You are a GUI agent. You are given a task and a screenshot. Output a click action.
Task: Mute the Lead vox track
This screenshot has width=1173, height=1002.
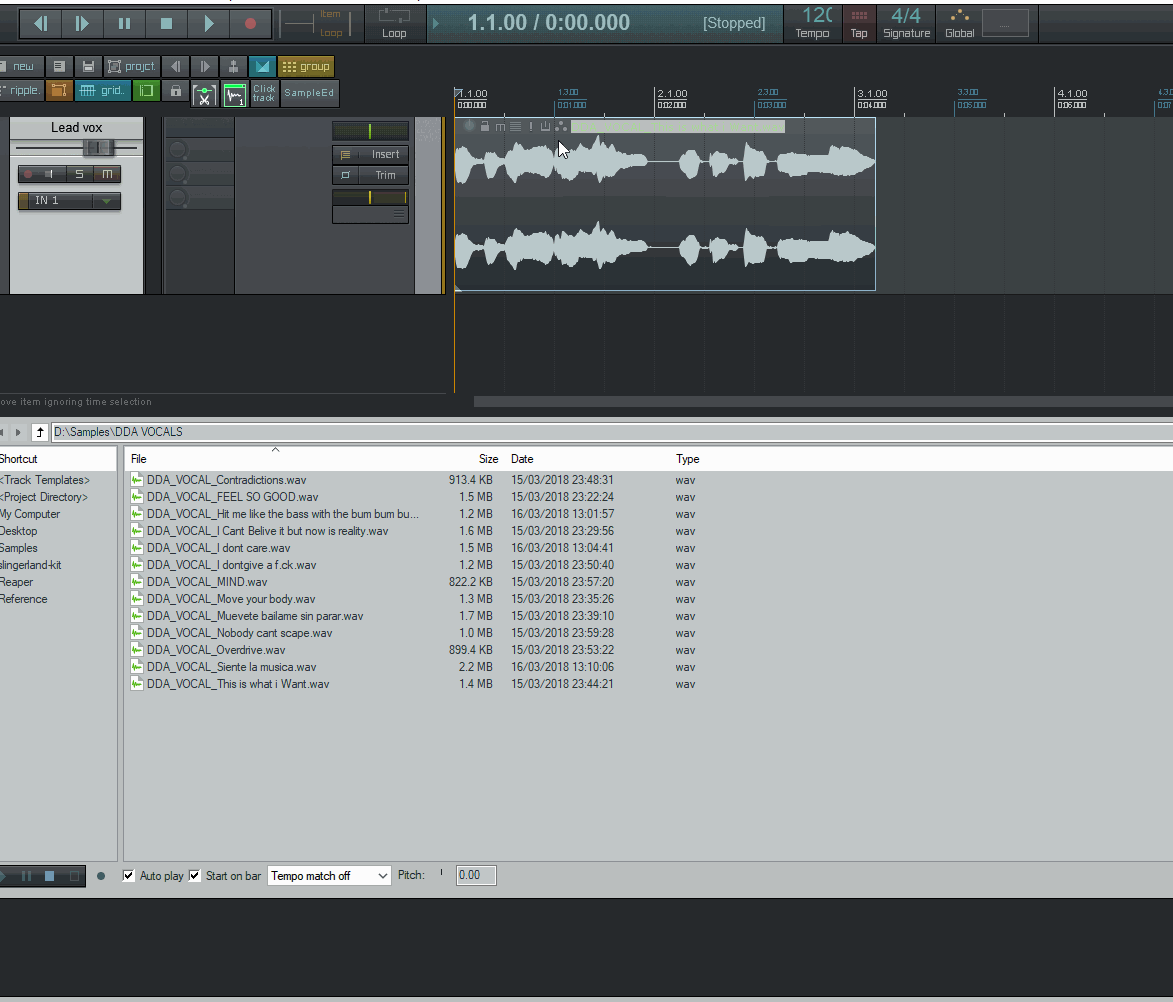tap(107, 174)
